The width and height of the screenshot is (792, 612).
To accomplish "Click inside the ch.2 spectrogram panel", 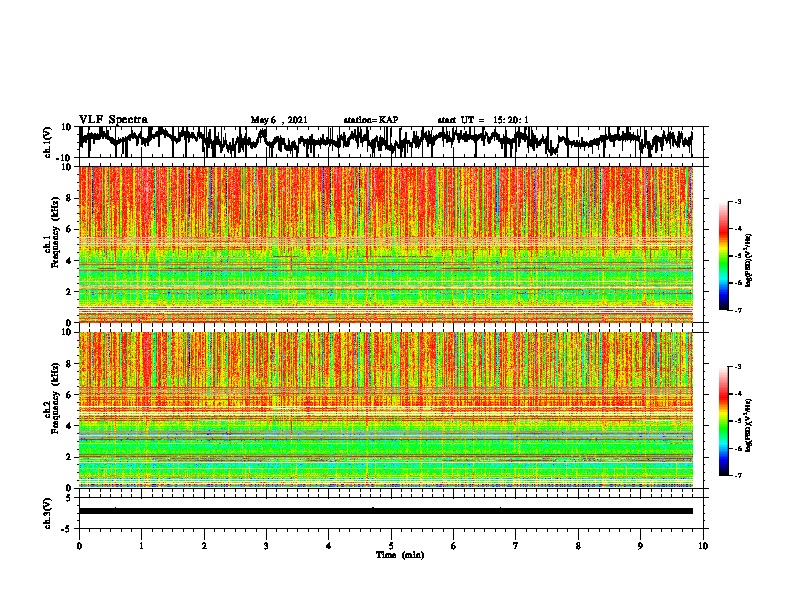I will coord(385,410).
